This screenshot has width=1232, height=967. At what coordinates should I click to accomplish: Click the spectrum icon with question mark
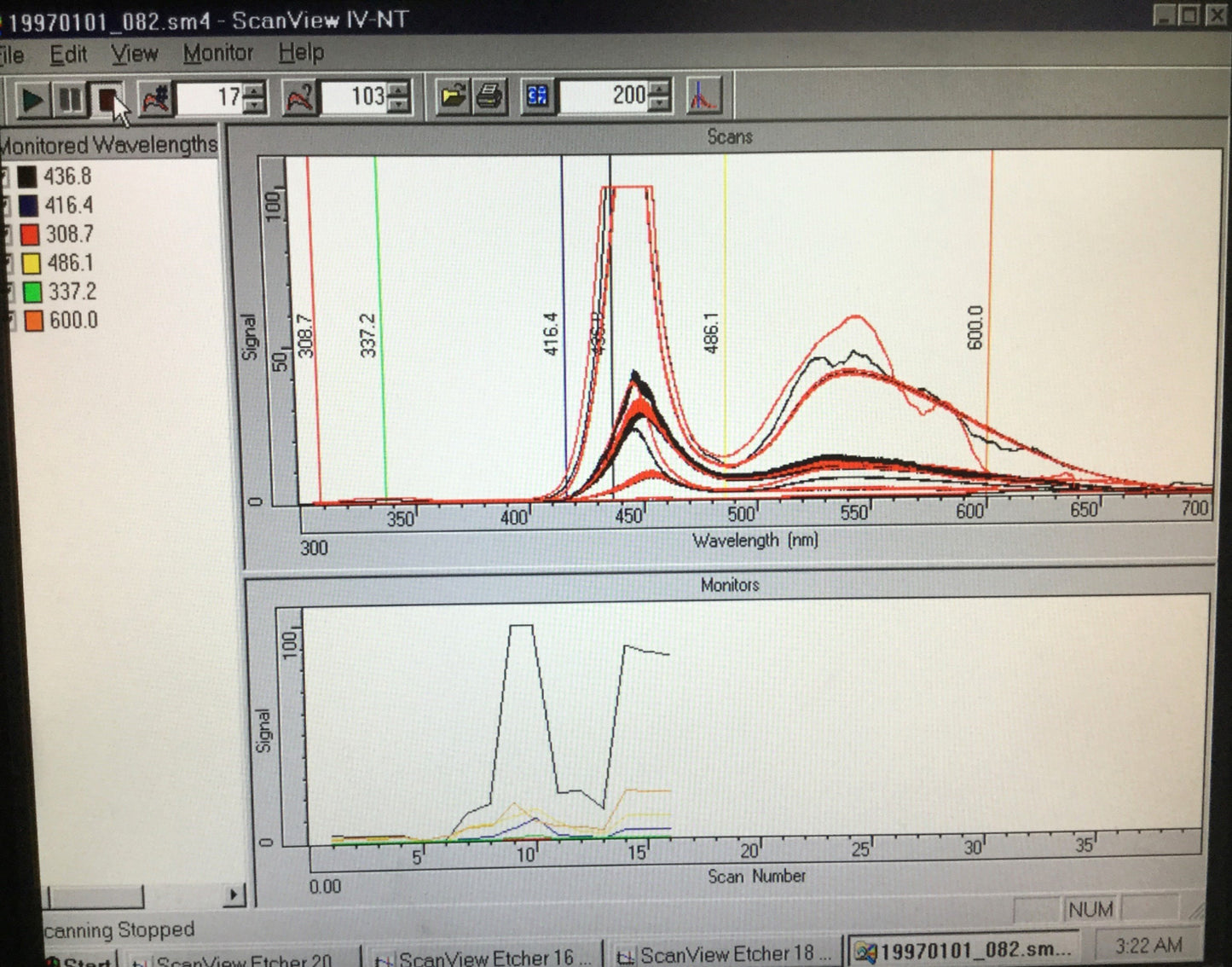tap(299, 98)
